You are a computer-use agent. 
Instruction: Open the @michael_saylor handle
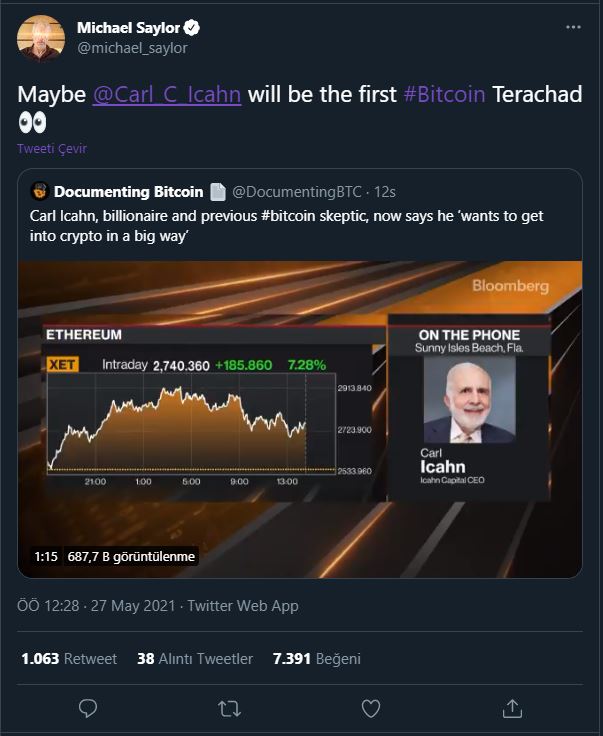tap(132, 48)
